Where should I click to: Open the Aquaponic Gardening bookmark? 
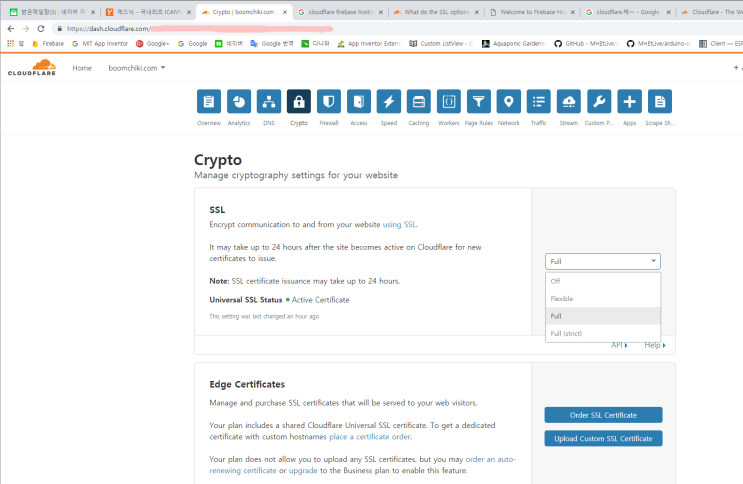(514, 44)
